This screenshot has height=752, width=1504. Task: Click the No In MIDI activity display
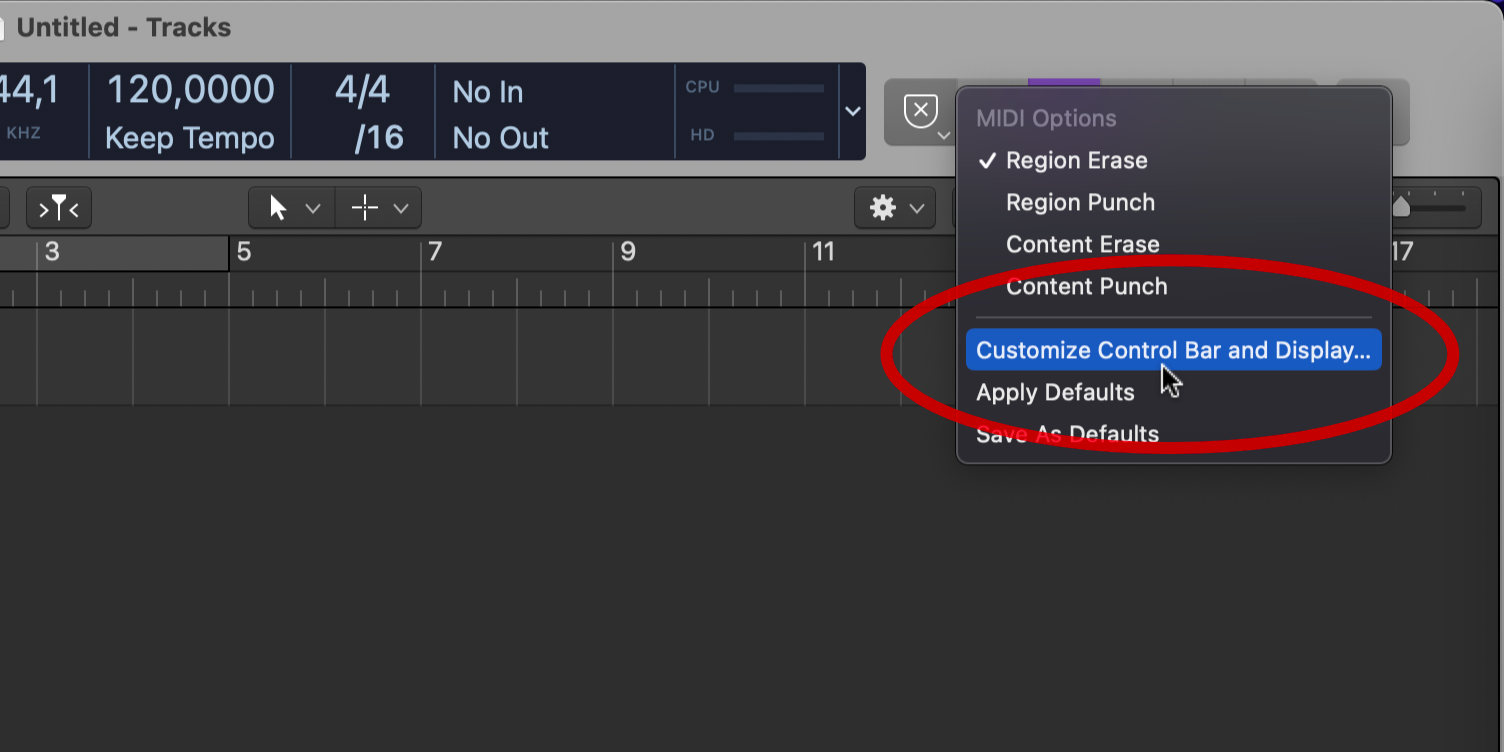click(487, 92)
